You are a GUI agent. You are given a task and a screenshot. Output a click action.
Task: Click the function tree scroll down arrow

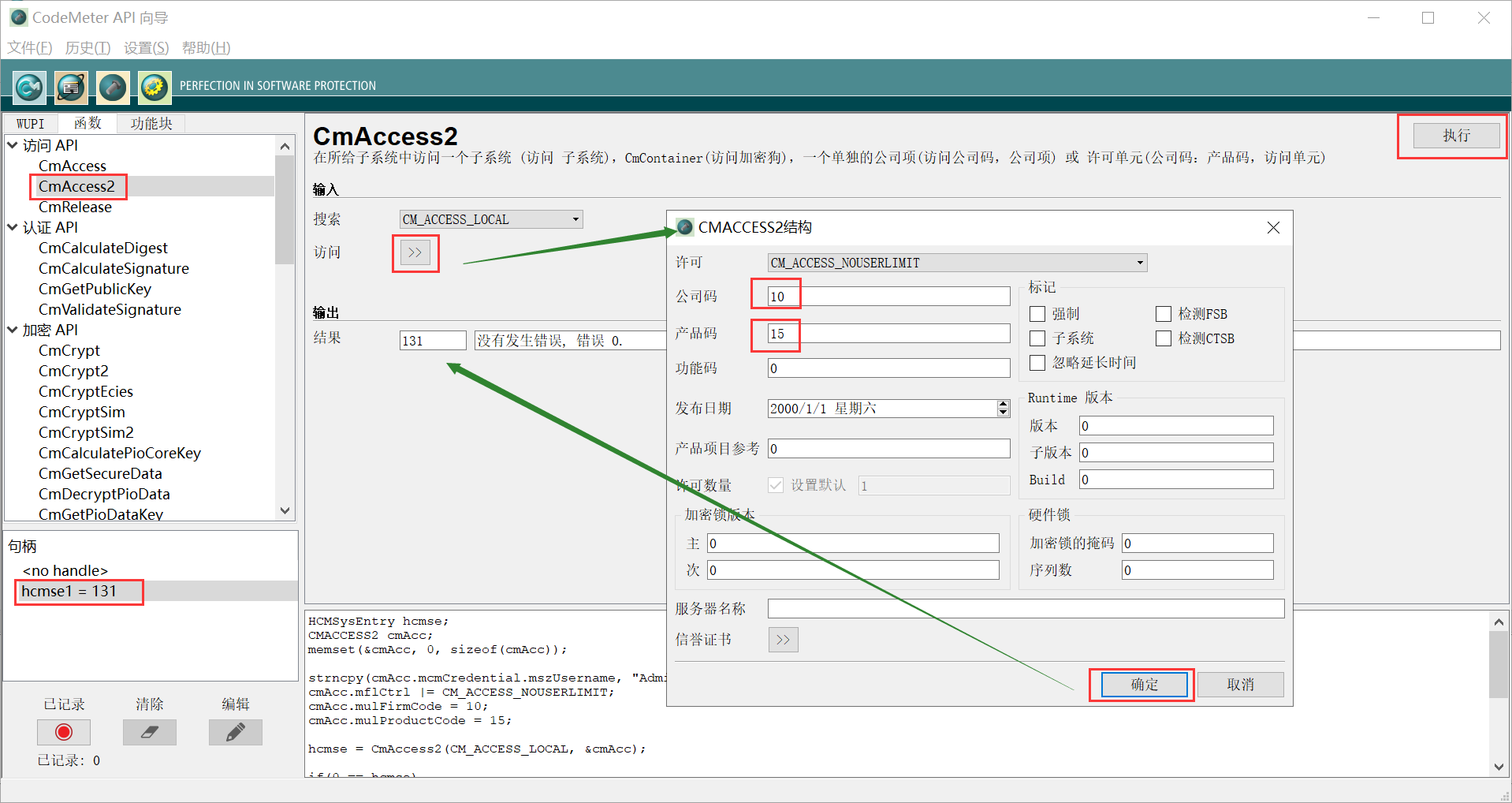pyautogui.click(x=285, y=510)
